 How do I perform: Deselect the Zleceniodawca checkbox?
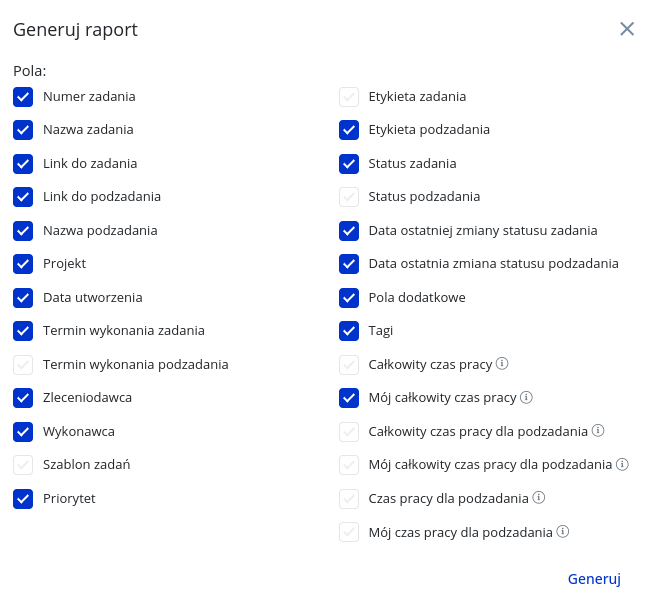click(23, 398)
